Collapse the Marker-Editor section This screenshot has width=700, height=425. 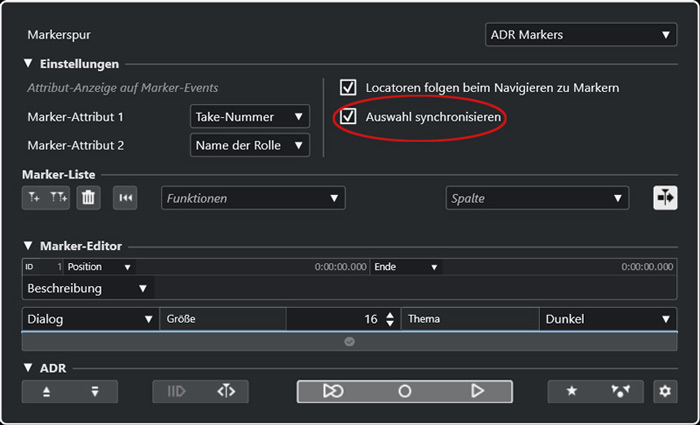(x=29, y=246)
